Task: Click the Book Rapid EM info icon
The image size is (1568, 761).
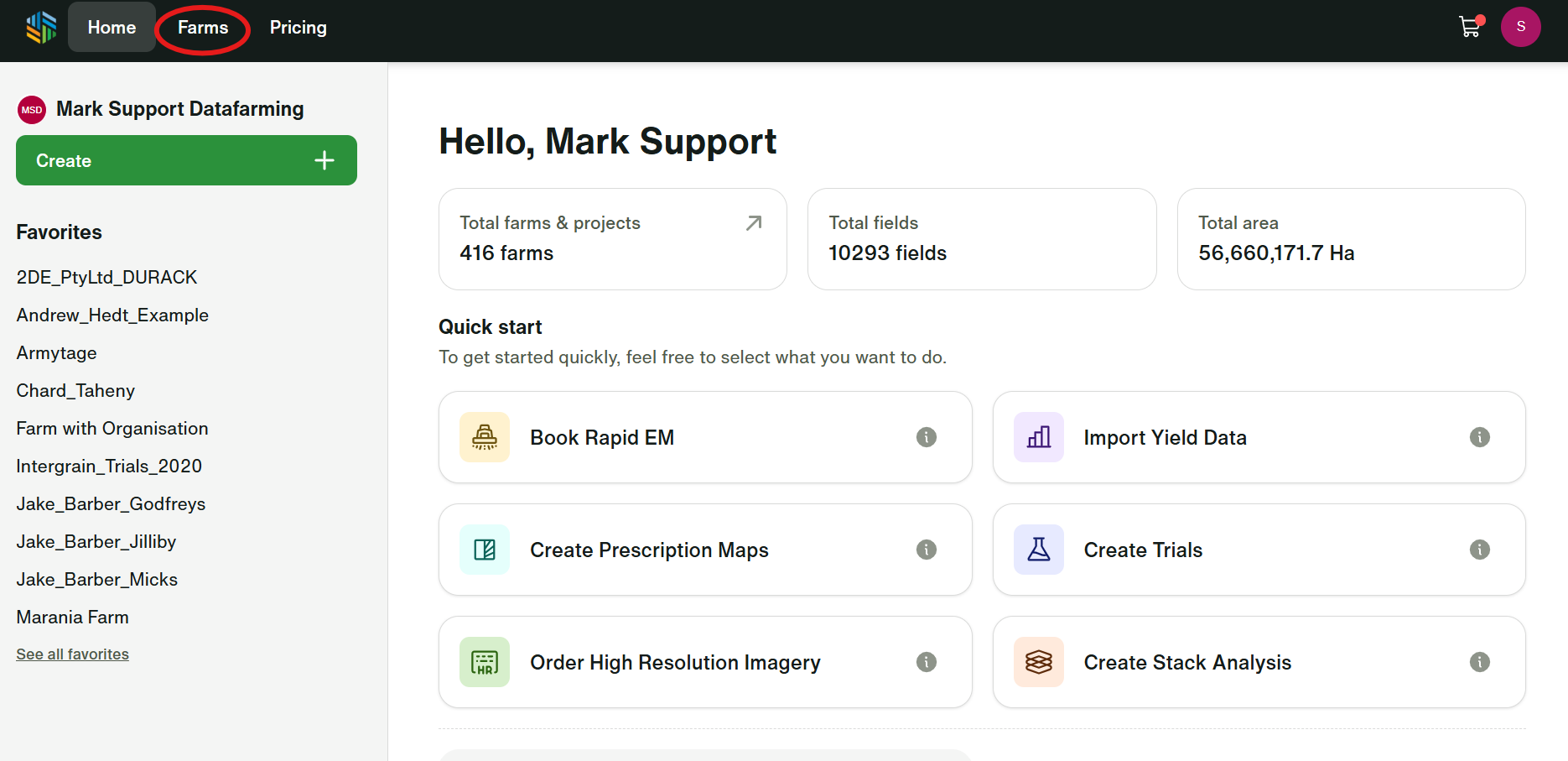Action: point(926,437)
